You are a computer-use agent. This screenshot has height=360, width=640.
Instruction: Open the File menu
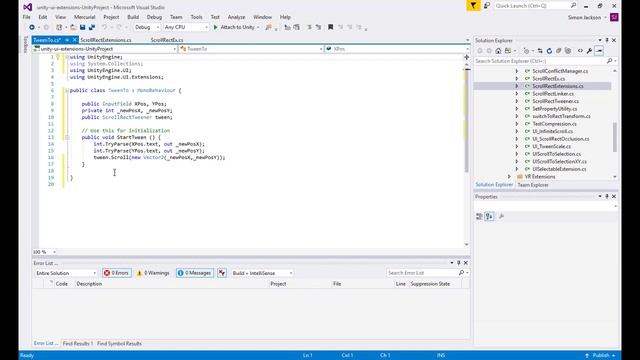tap(27, 17)
